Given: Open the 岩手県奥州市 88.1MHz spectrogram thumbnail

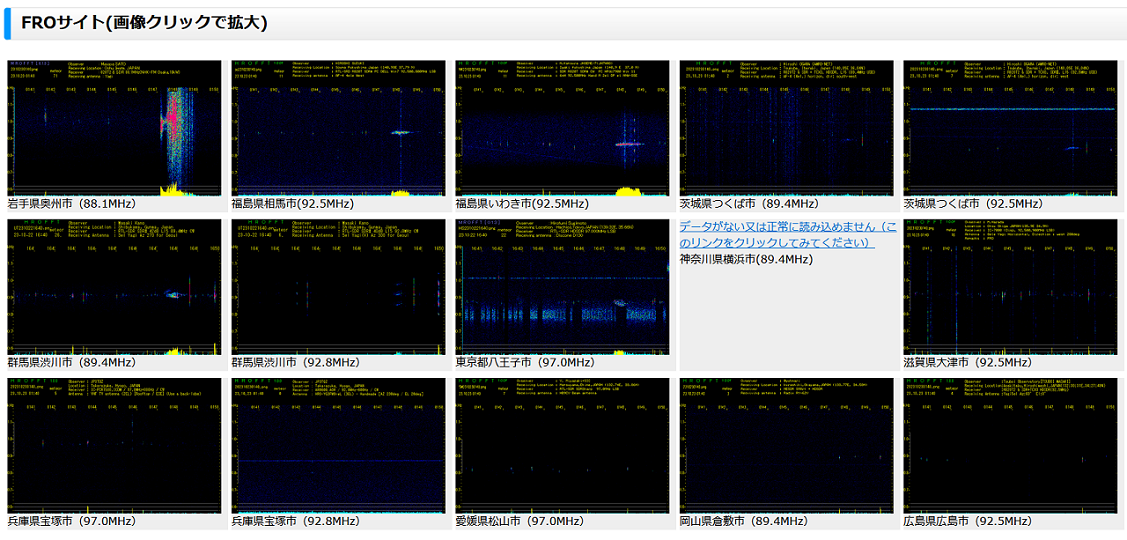Looking at the screenshot, I should click(114, 129).
